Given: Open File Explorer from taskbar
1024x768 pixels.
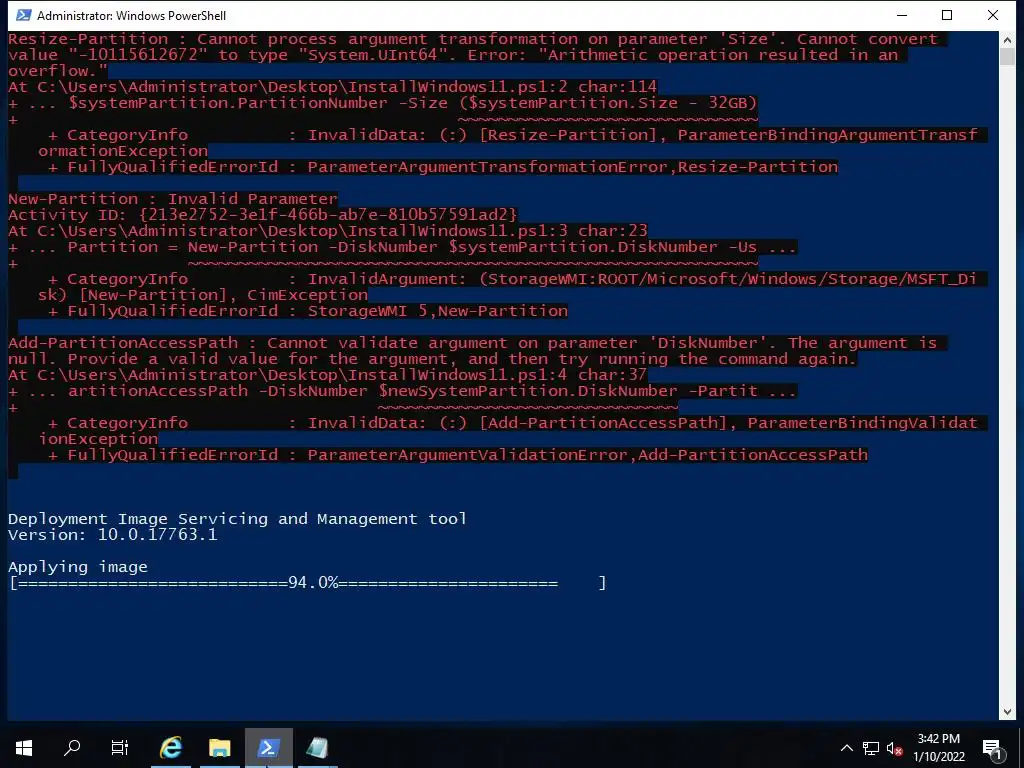Looking at the screenshot, I should tap(219, 747).
